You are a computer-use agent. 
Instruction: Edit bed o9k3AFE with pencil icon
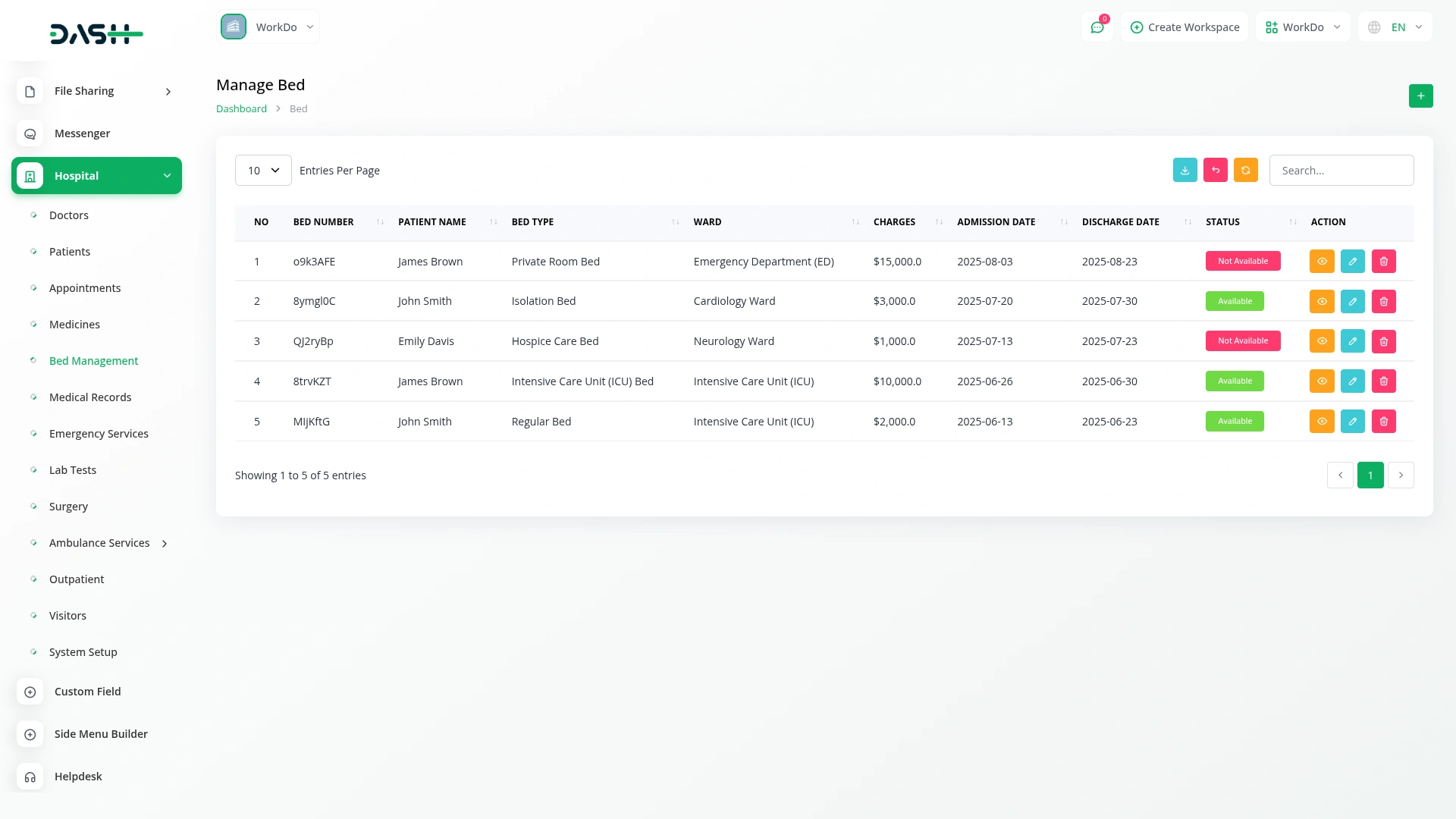(x=1352, y=261)
